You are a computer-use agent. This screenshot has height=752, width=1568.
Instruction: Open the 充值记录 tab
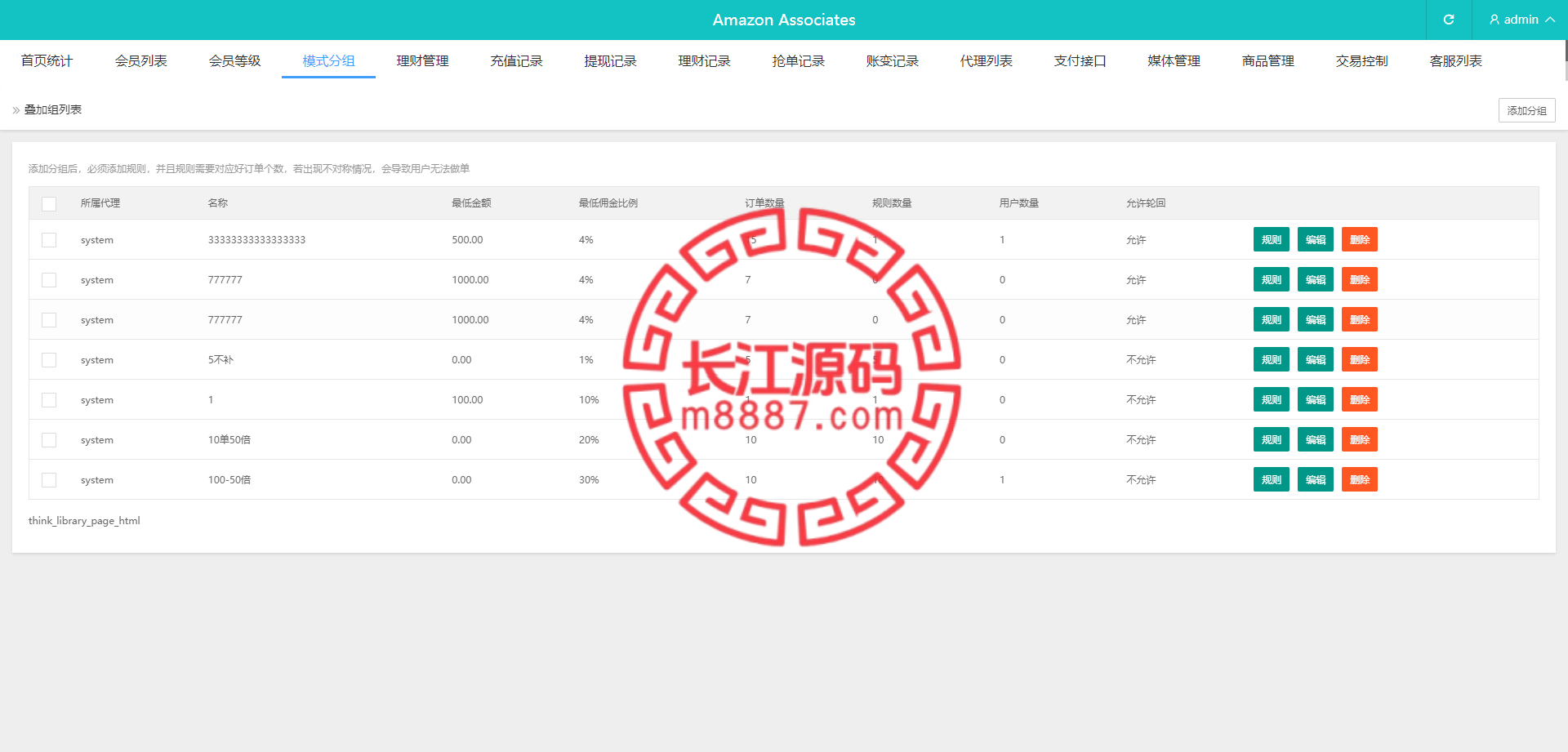[x=516, y=61]
